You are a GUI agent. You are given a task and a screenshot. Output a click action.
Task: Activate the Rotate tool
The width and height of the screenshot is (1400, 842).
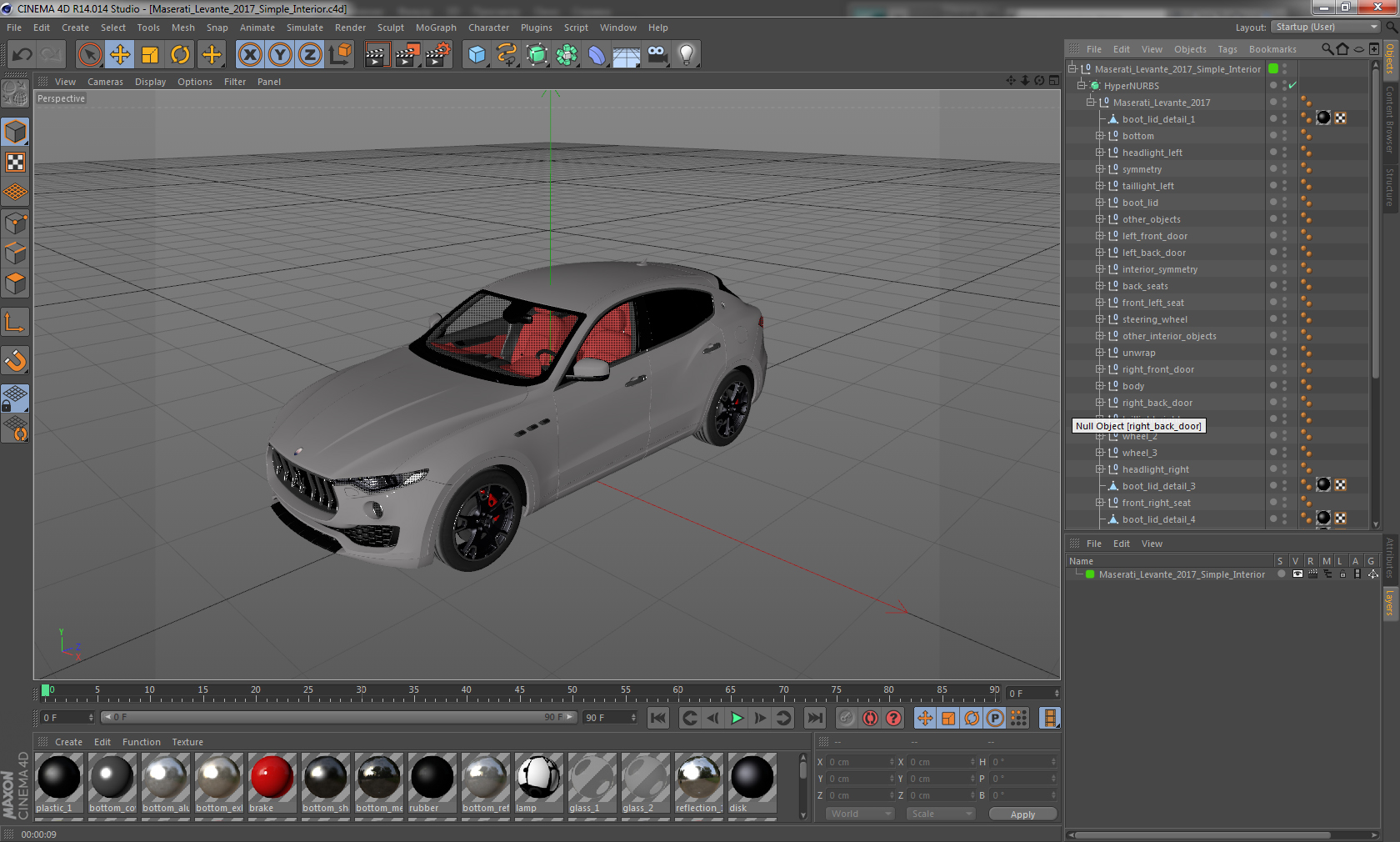point(180,55)
